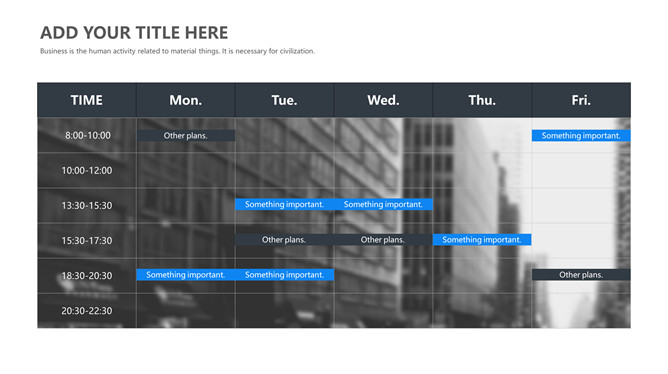Select Thursday's Something important block
Screen dimensions: 668x374
tap(482, 239)
